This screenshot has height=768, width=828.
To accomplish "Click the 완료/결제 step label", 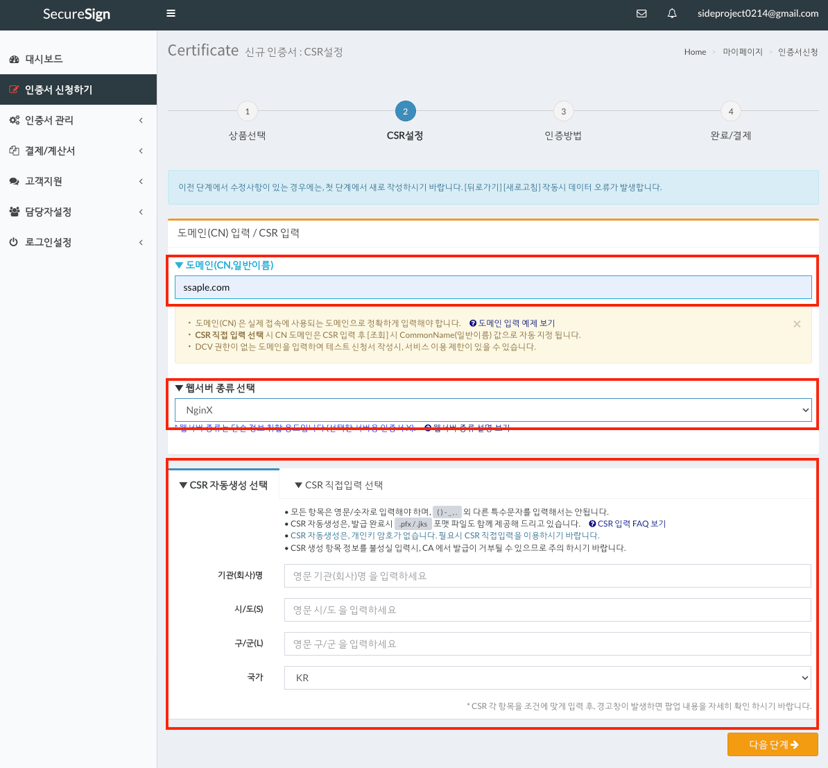I will (x=731, y=135).
